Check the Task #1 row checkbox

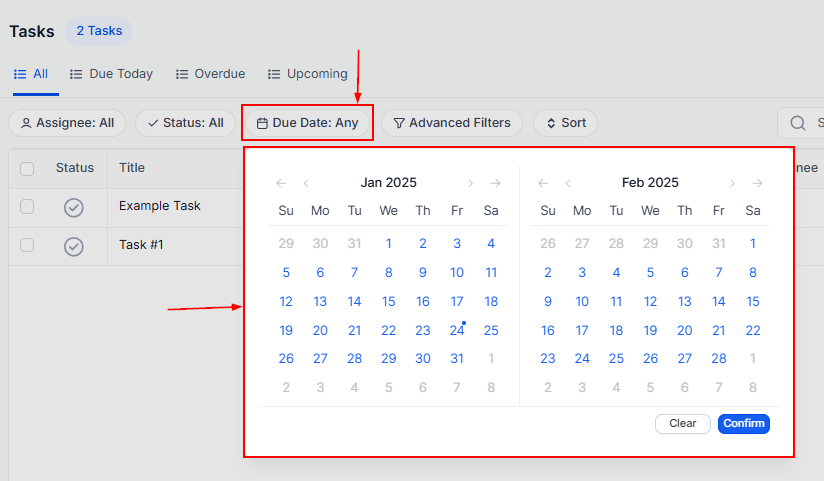click(x=27, y=245)
